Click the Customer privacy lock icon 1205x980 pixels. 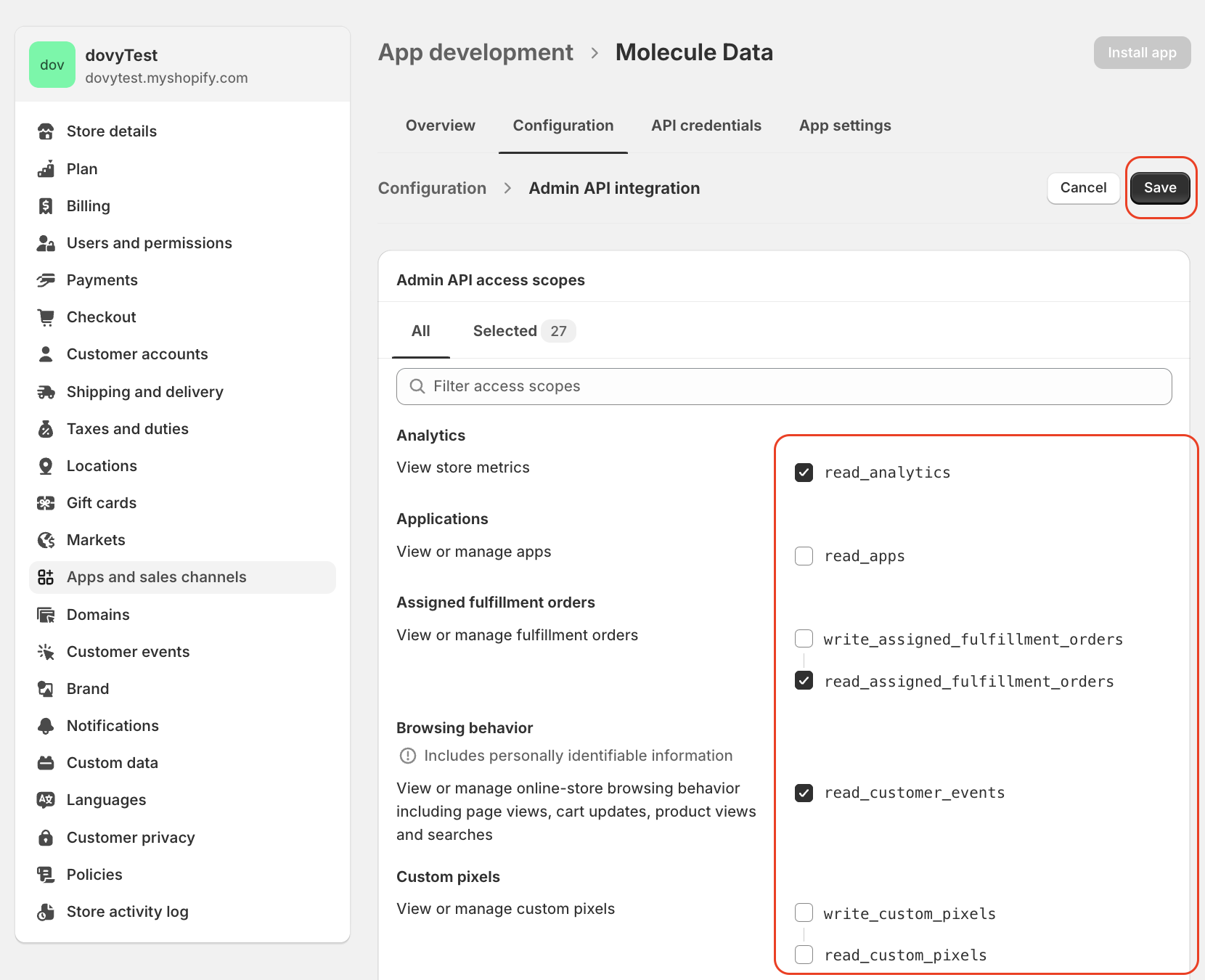(x=46, y=838)
